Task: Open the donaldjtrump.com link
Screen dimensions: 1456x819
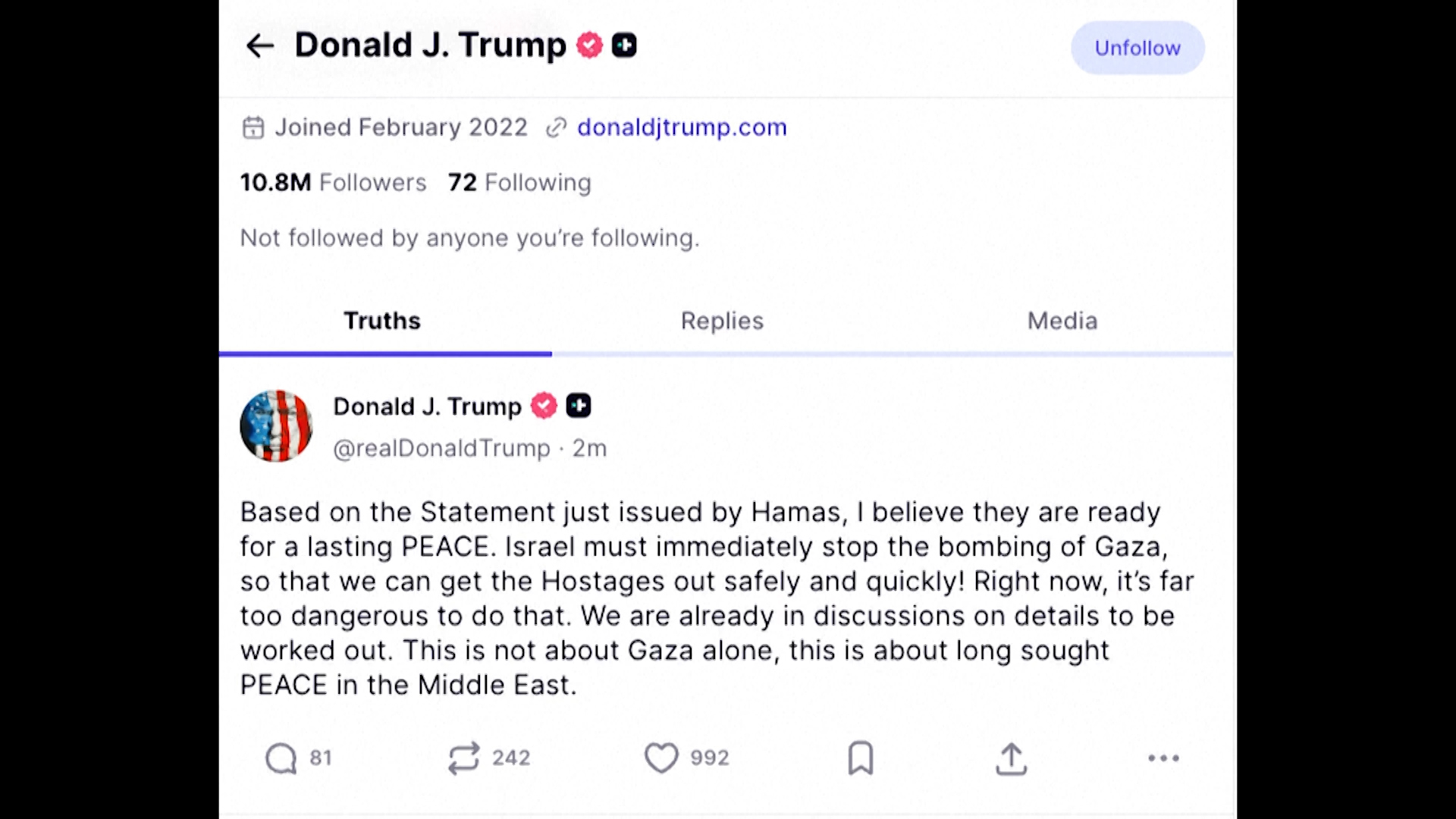Action: click(x=682, y=127)
